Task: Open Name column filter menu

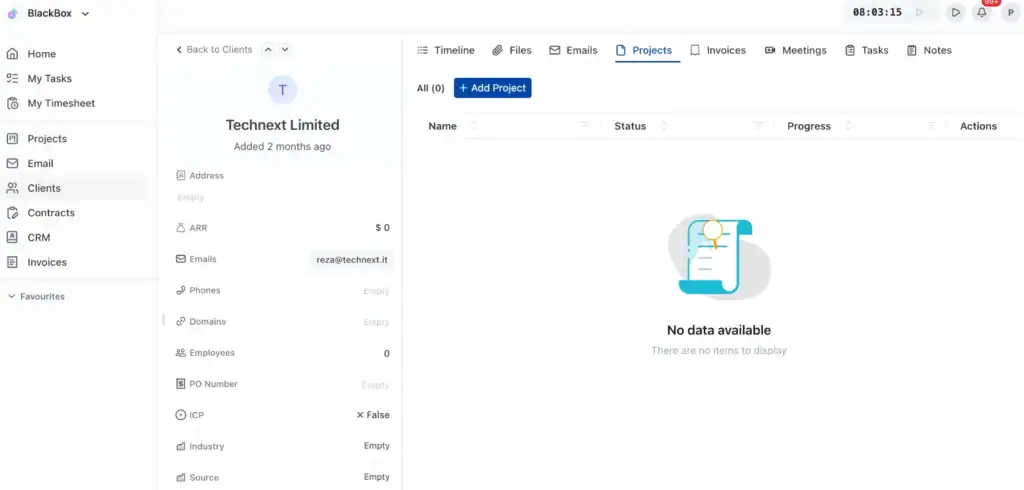Action: 585,125
